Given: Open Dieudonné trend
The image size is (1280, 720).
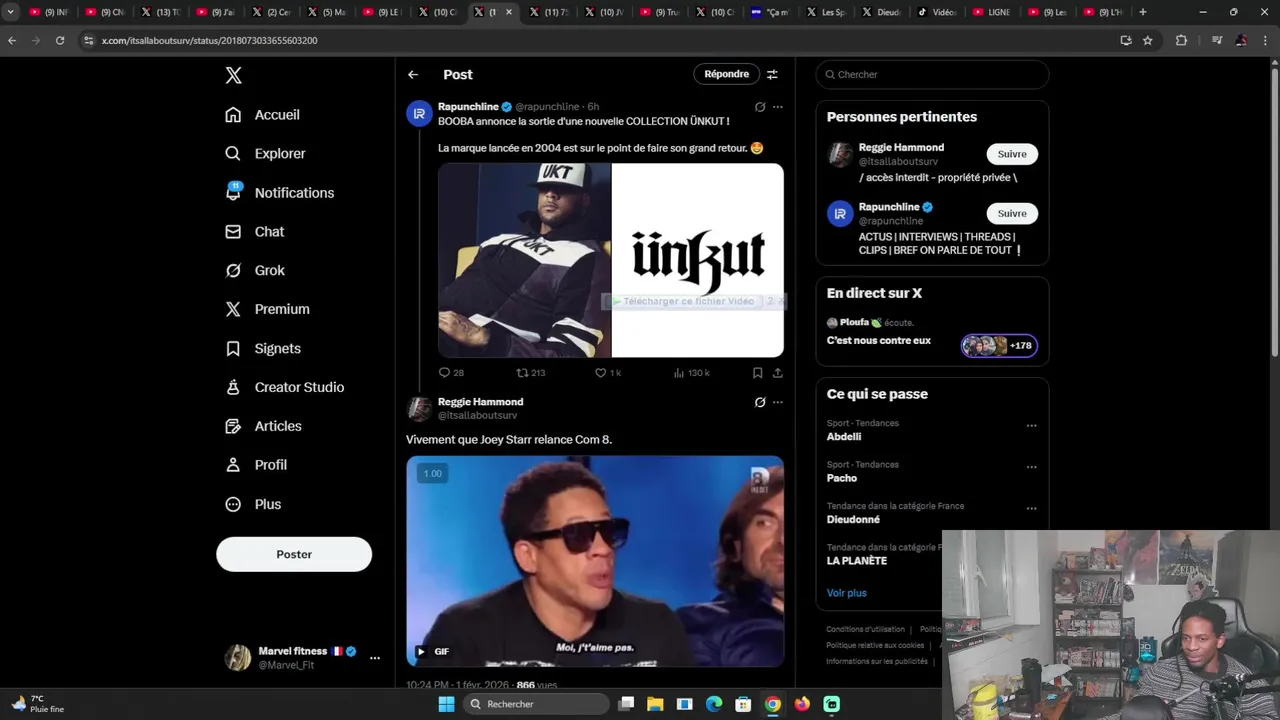Looking at the screenshot, I should coord(853,520).
